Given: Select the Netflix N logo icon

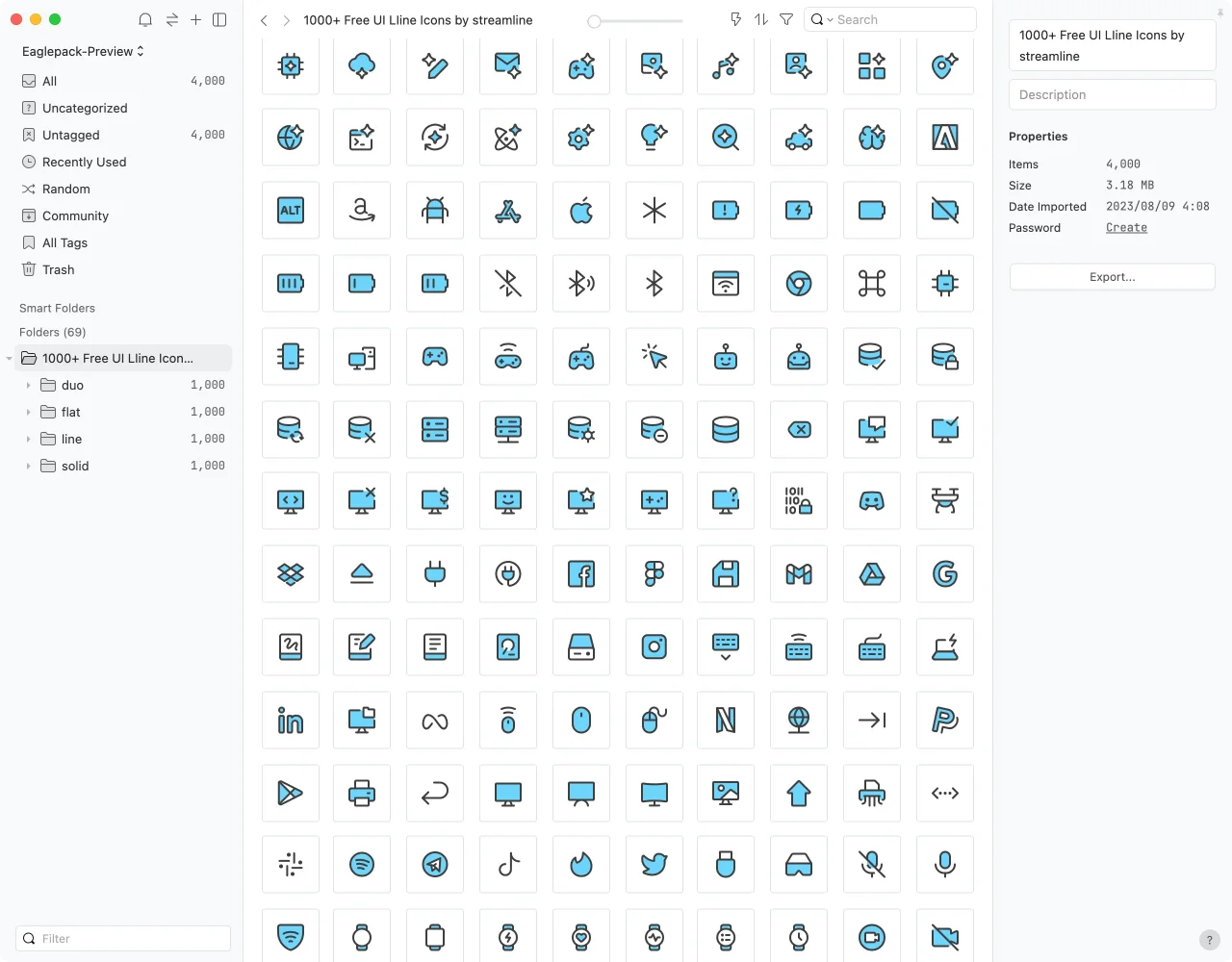Looking at the screenshot, I should pos(726,721).
